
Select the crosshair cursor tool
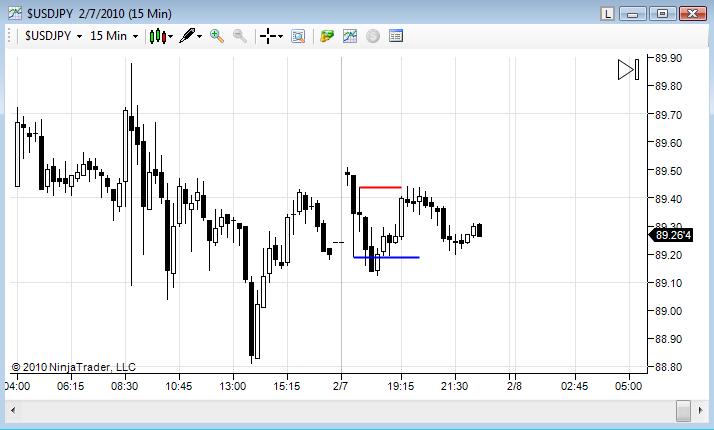pyautogui.click(x=268, y=36)
